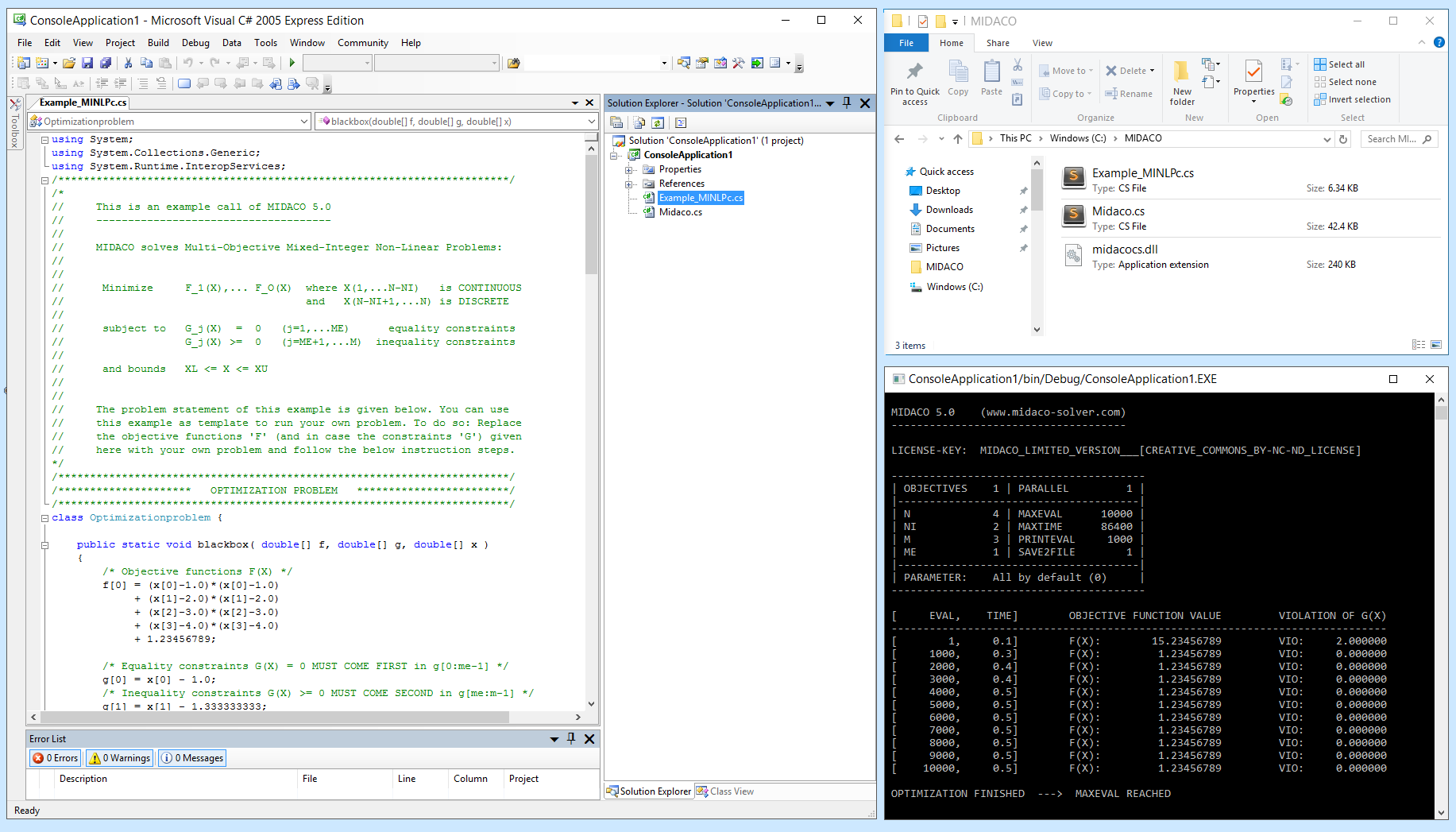Click the Cut icon in Visual C# toolbar
Screen dimensions: 1456x832
(x=128, y=63)
